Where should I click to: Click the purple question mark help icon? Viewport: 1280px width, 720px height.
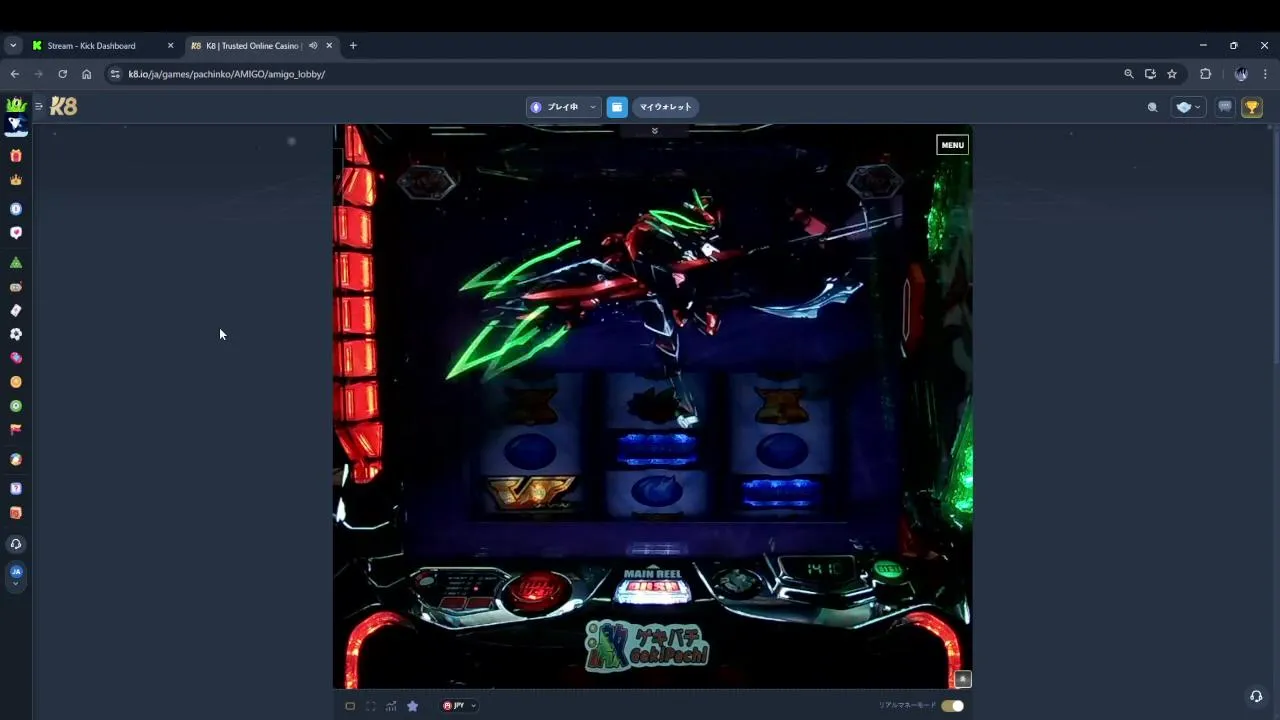click(x=15, y=489)
